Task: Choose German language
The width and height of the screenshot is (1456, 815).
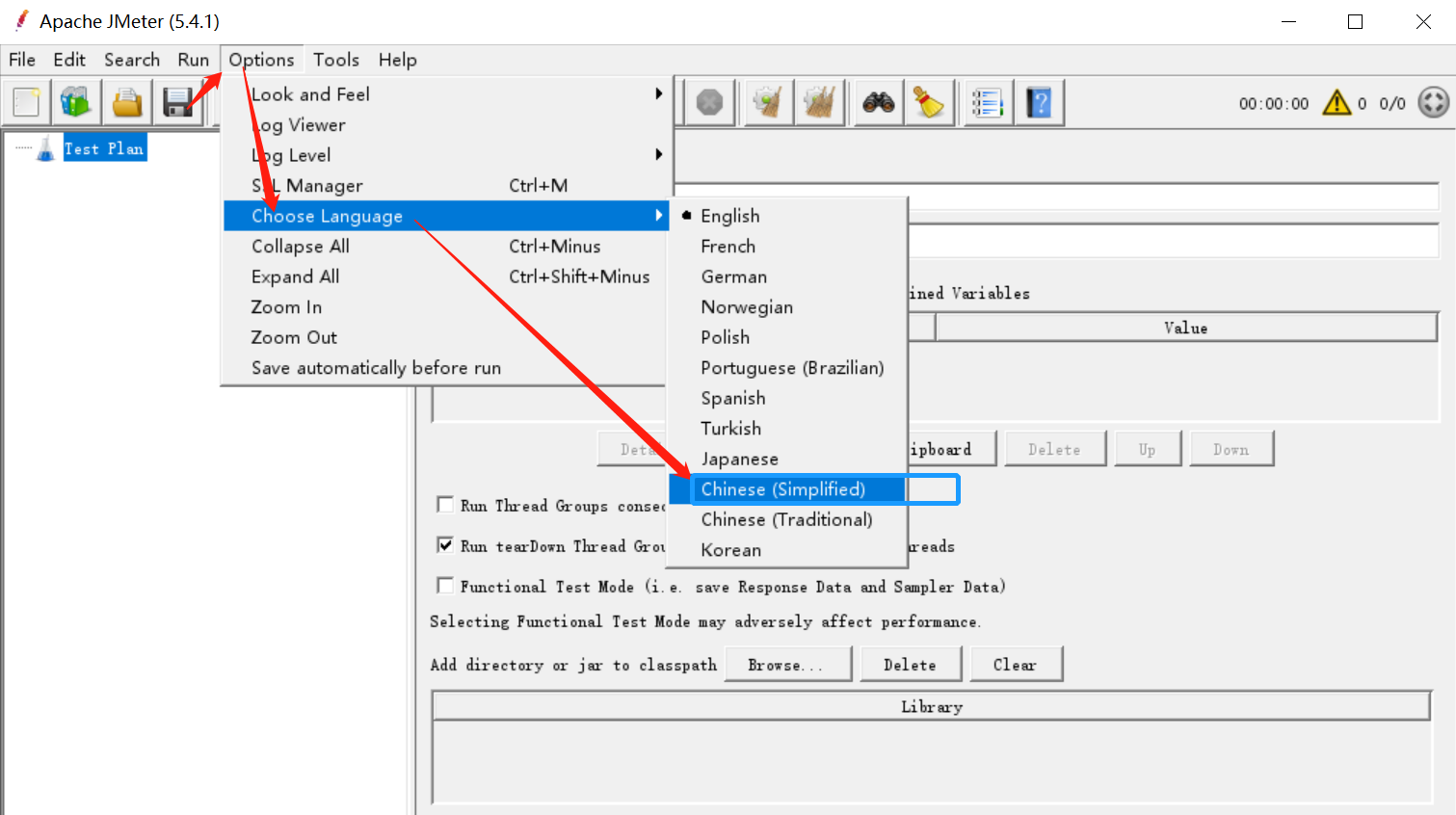Action: pyautogui.click(x=788, y=276)
